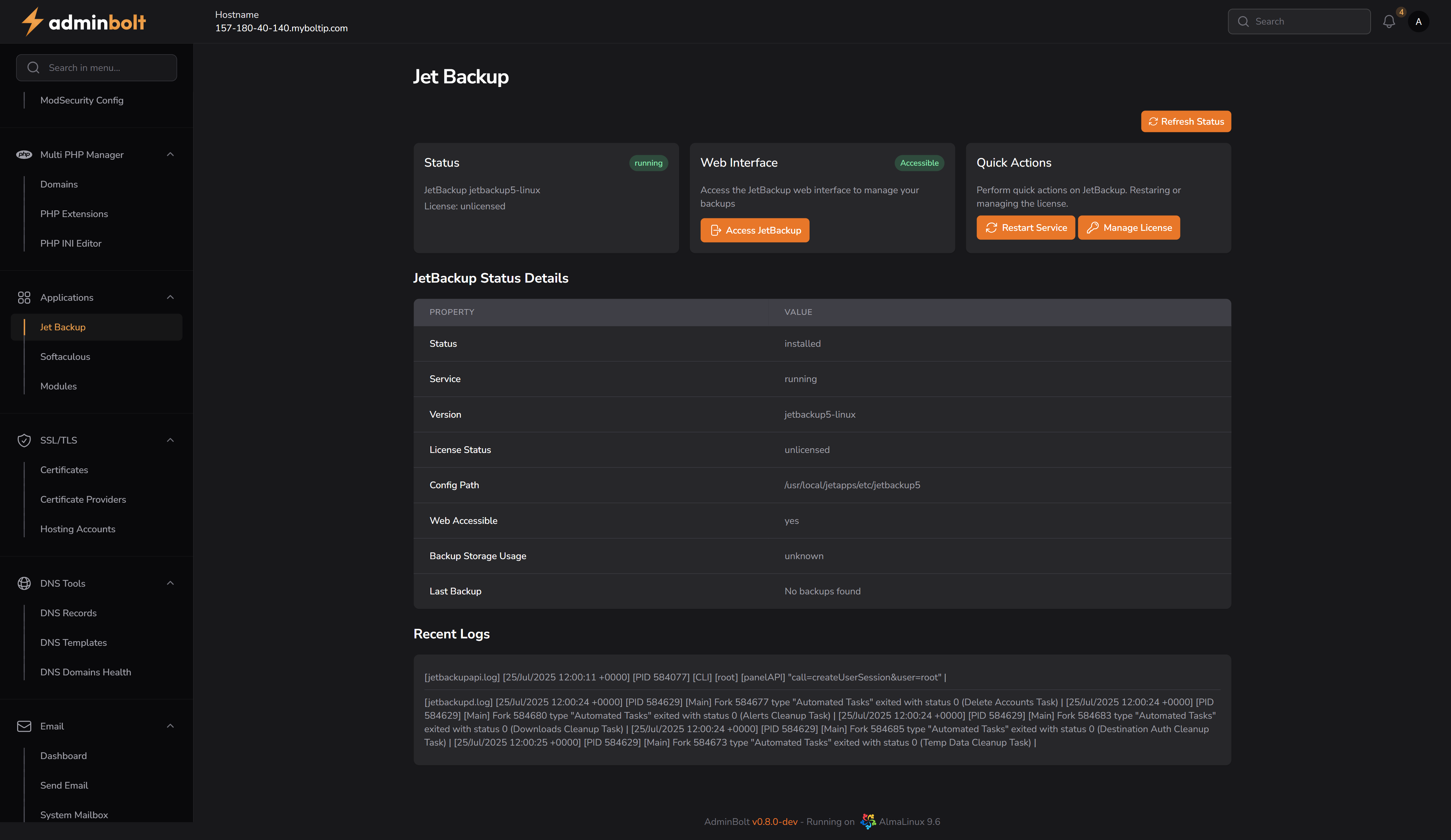Open the user avatar menu
Viewport: 1451px width, 840px height.
pyautogui.click(x=1418, y=22)
